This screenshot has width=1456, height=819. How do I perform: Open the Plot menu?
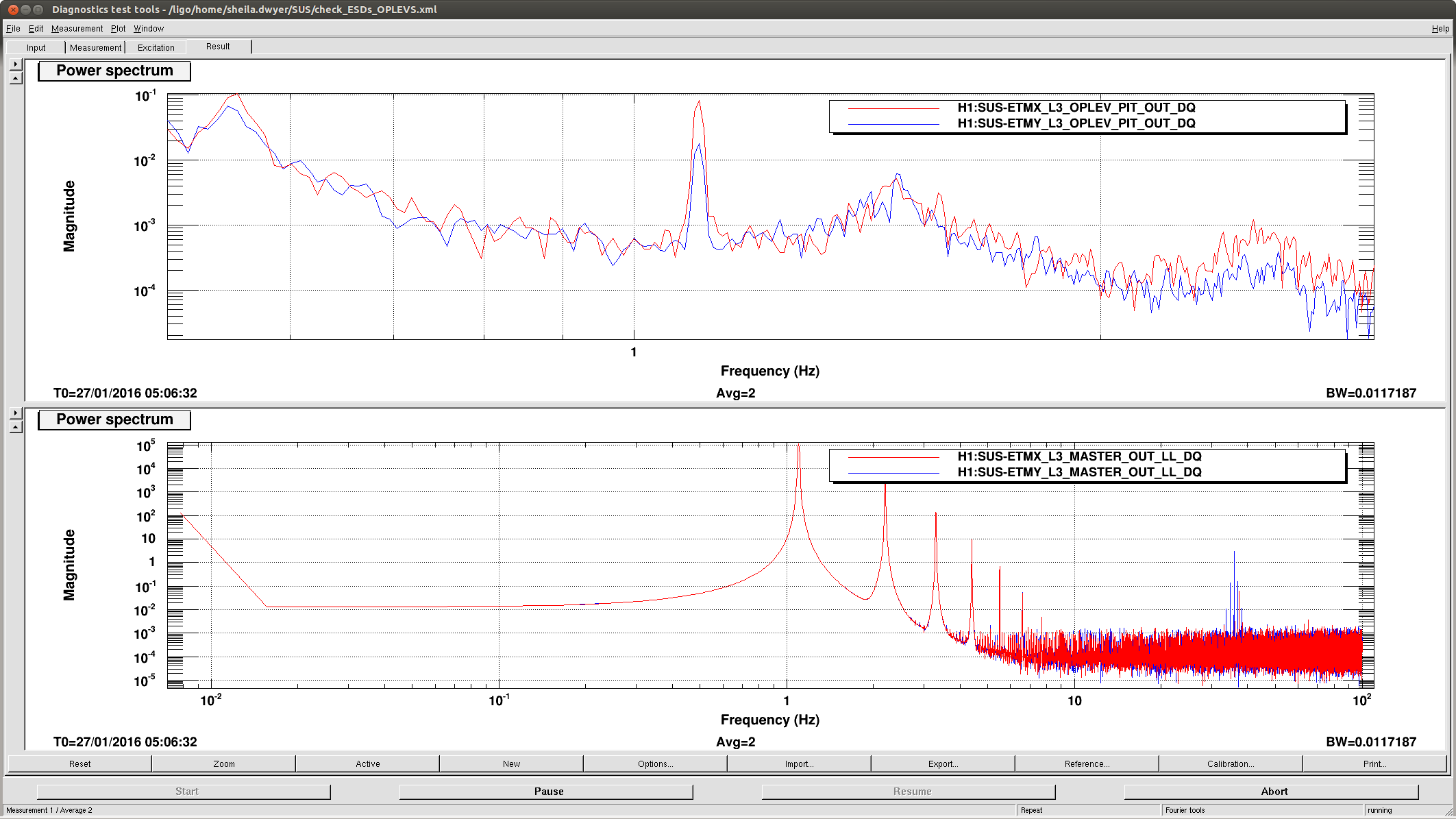coord(118,29)
